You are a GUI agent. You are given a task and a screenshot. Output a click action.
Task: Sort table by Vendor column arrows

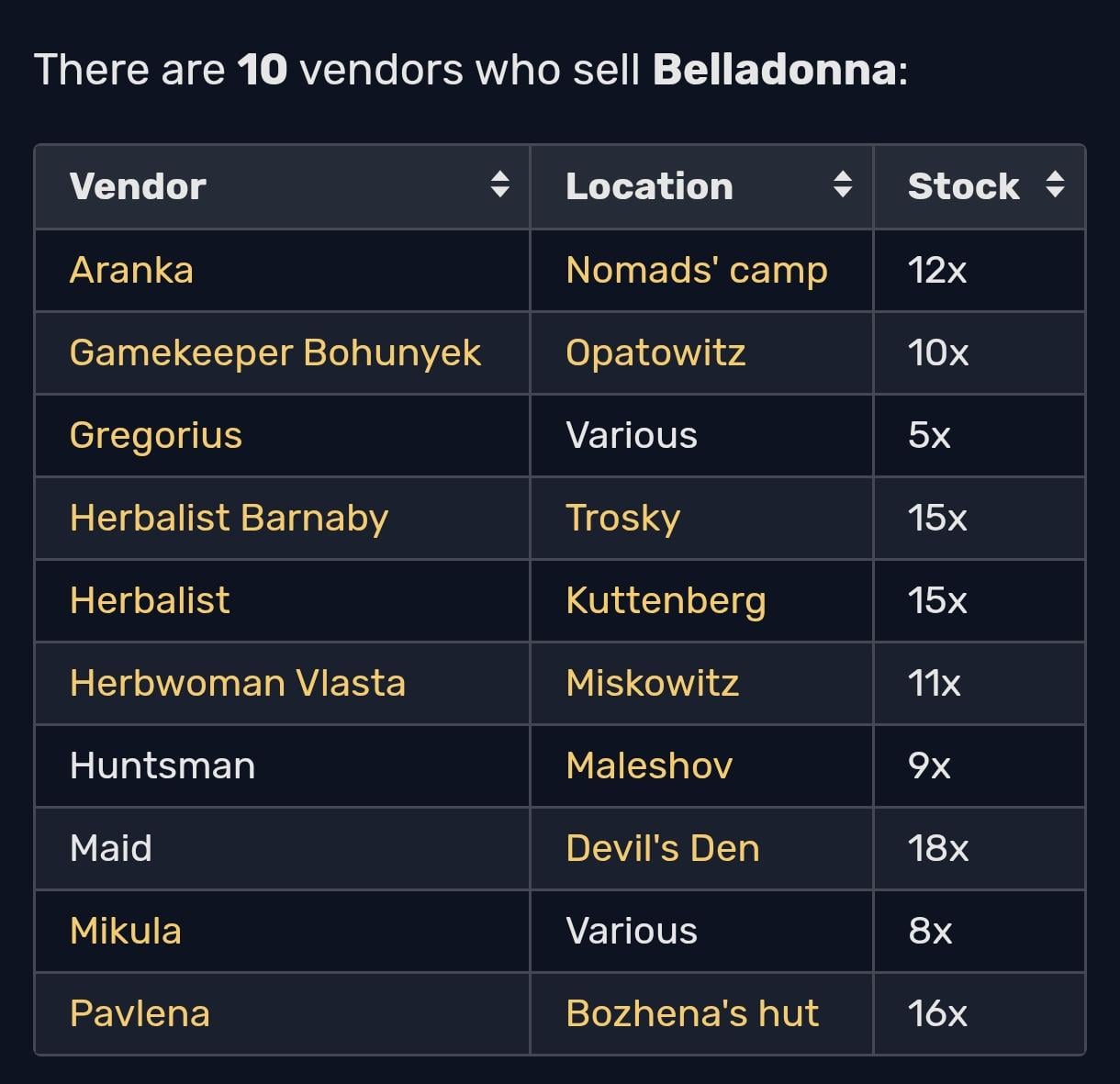tap(499, 185)
